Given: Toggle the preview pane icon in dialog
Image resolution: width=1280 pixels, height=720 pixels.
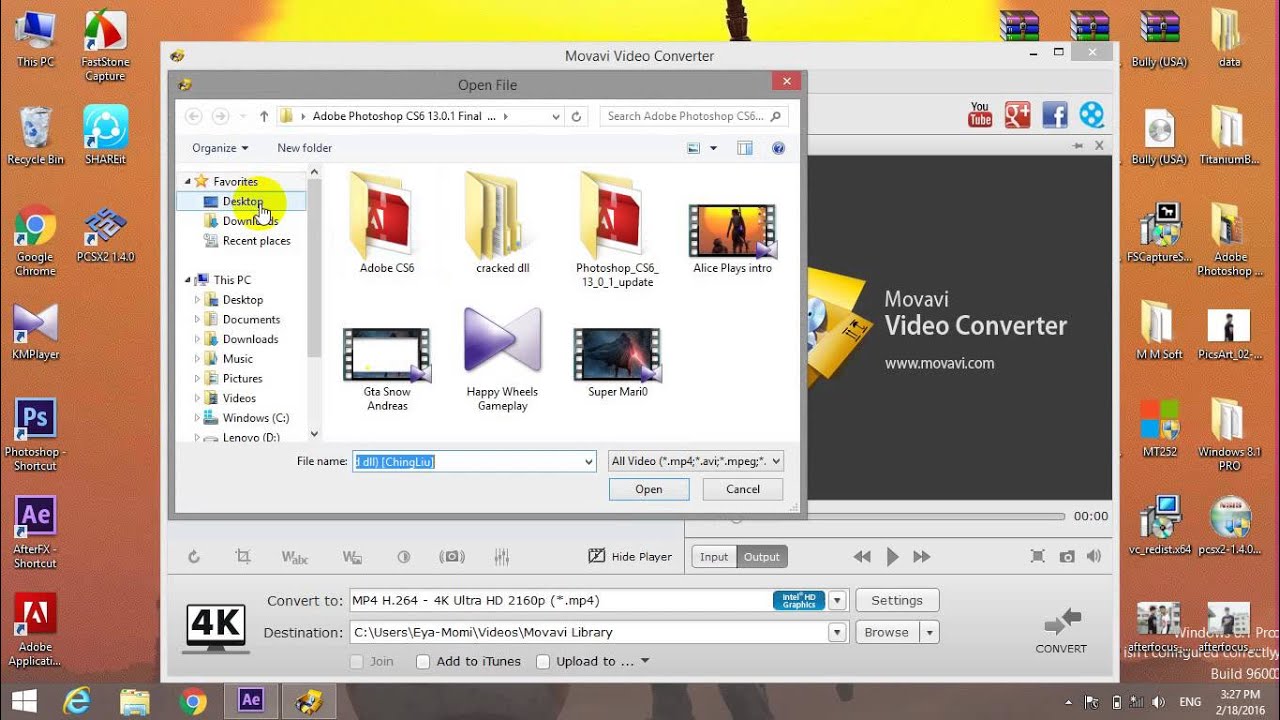Looking at the screenshot, I should [745, 148].
